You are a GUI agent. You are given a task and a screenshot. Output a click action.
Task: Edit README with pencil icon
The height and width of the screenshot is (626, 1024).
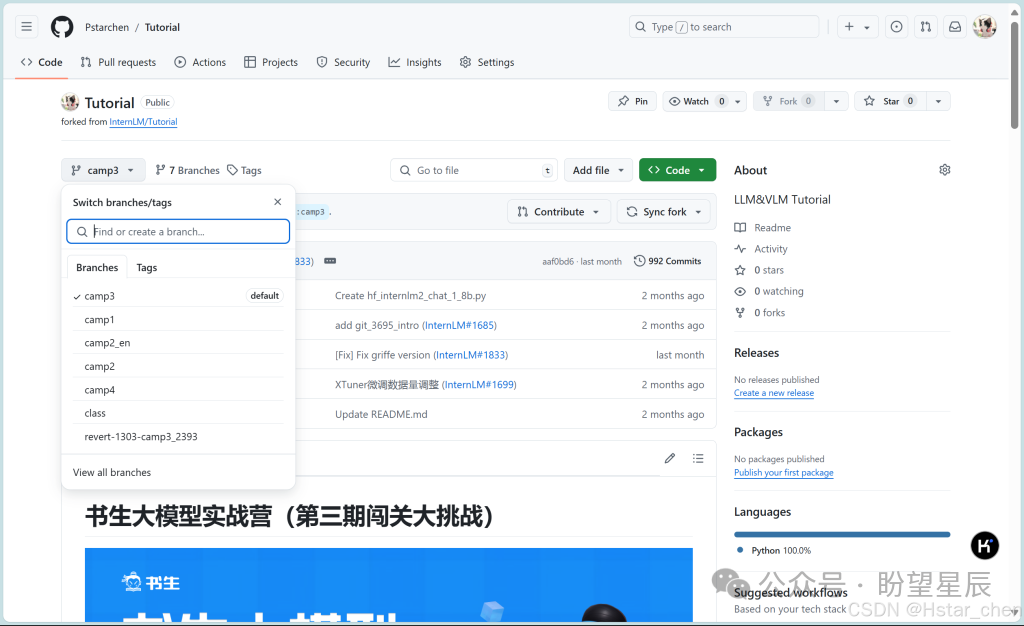[x=669, y=458]
